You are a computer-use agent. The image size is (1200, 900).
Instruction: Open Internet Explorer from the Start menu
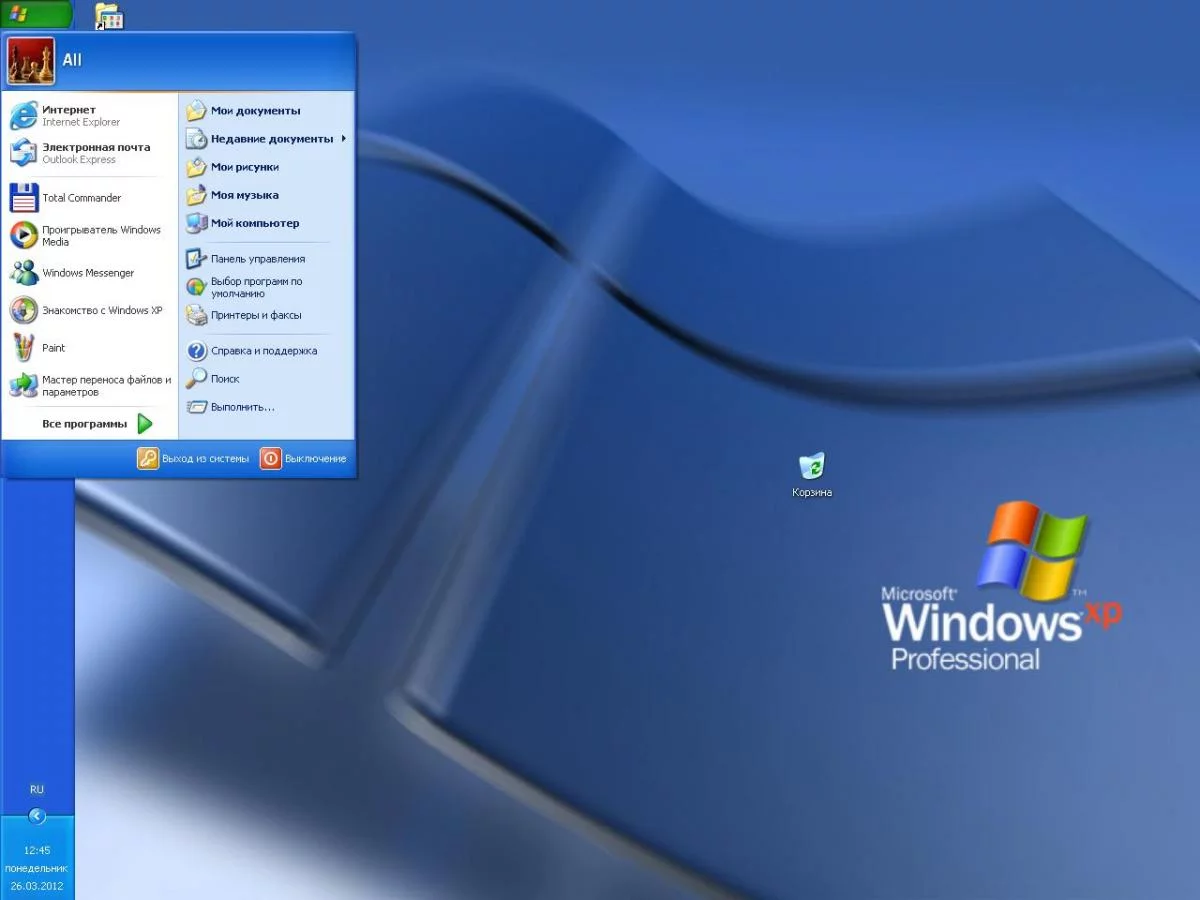point(90,116)
